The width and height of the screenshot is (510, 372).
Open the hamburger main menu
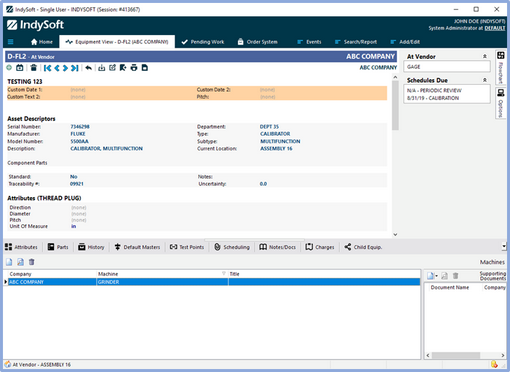click(10, 42)
